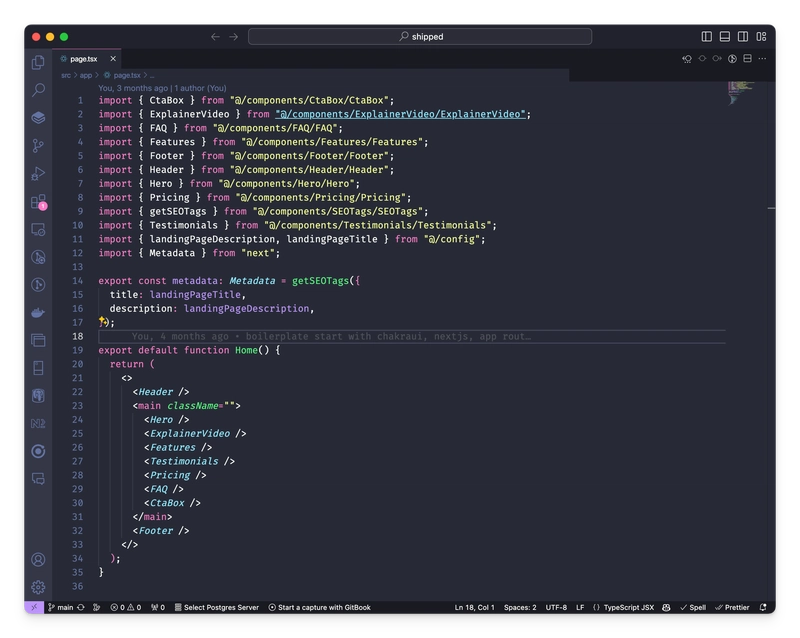Go back with the left arrow
Viewport: 800px width, 638px height.
click(x=215, y=37)
